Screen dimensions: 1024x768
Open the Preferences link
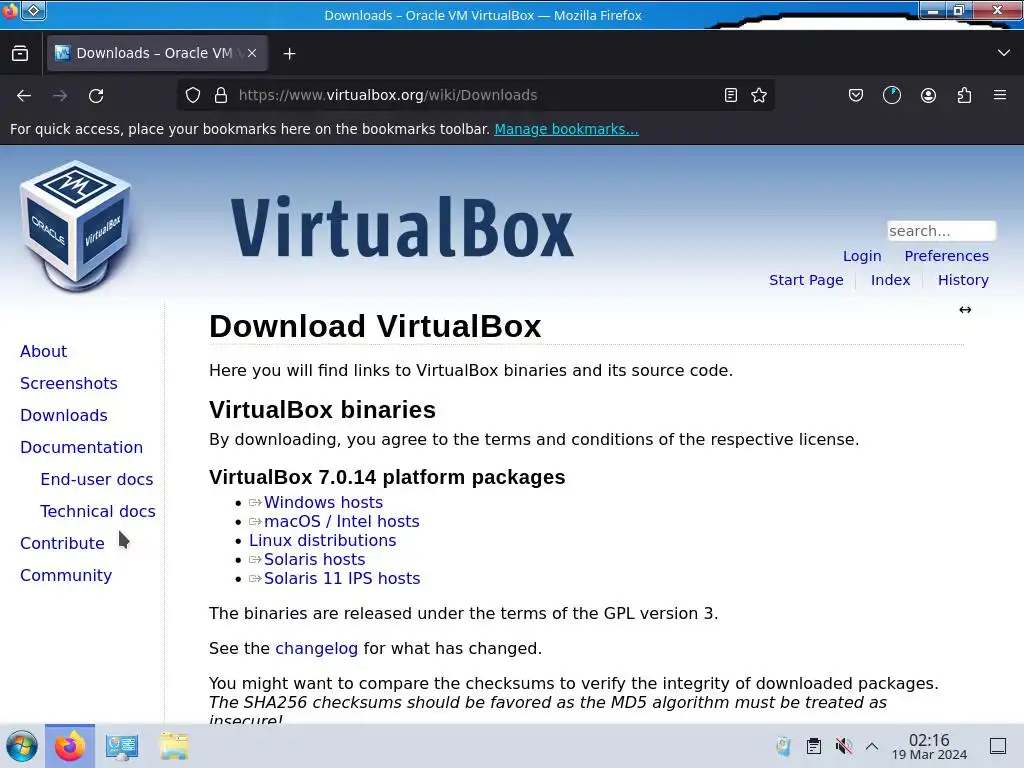pos(946,256)
